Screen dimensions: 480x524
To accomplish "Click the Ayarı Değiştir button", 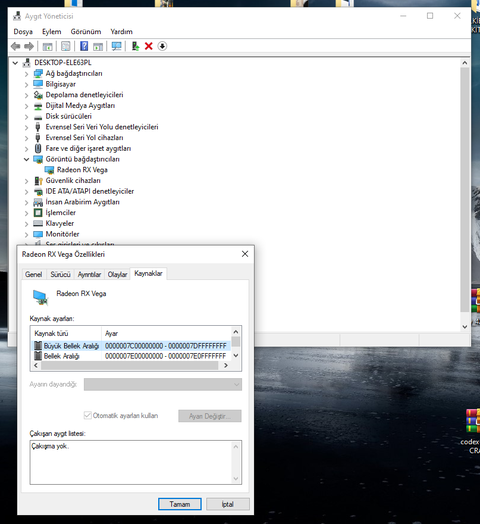I will coord(210,416).
